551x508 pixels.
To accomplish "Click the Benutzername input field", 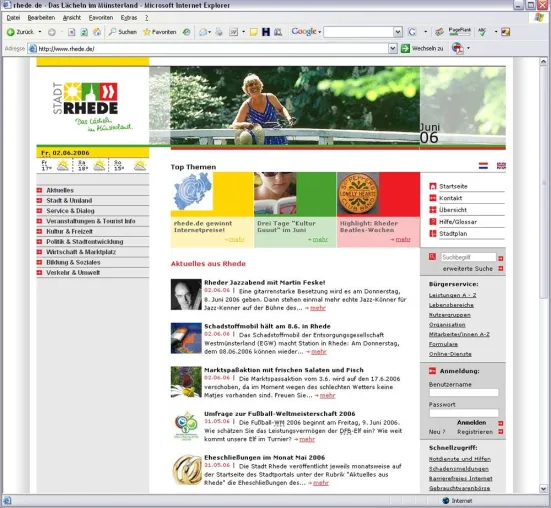I will tap(464, 392).
